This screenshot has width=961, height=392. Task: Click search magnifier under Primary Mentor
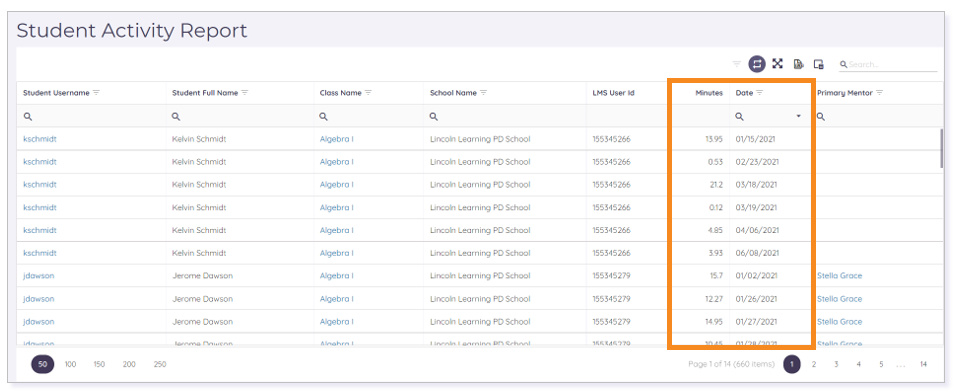[x=821, y=116]
